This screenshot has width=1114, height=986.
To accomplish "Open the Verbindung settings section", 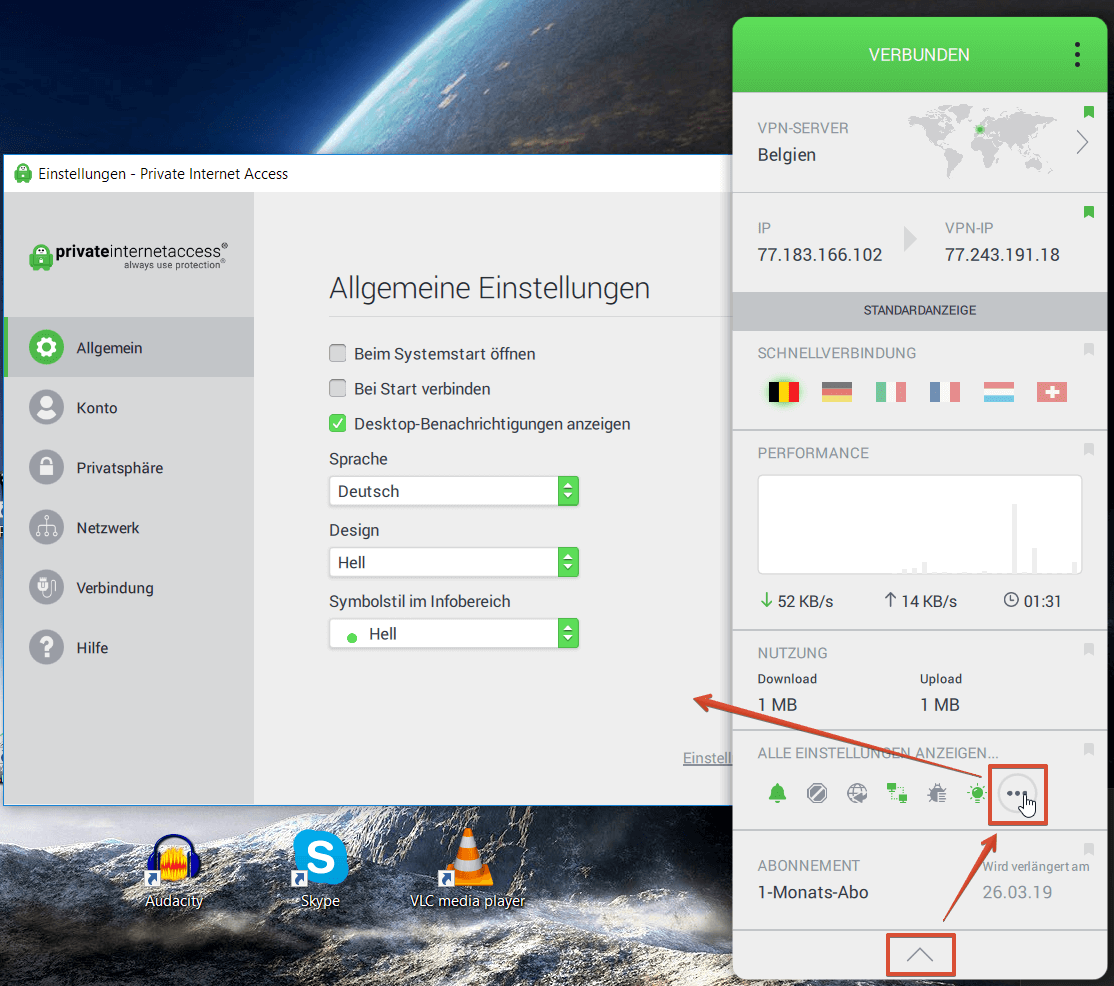I will [x=129, y=587].
